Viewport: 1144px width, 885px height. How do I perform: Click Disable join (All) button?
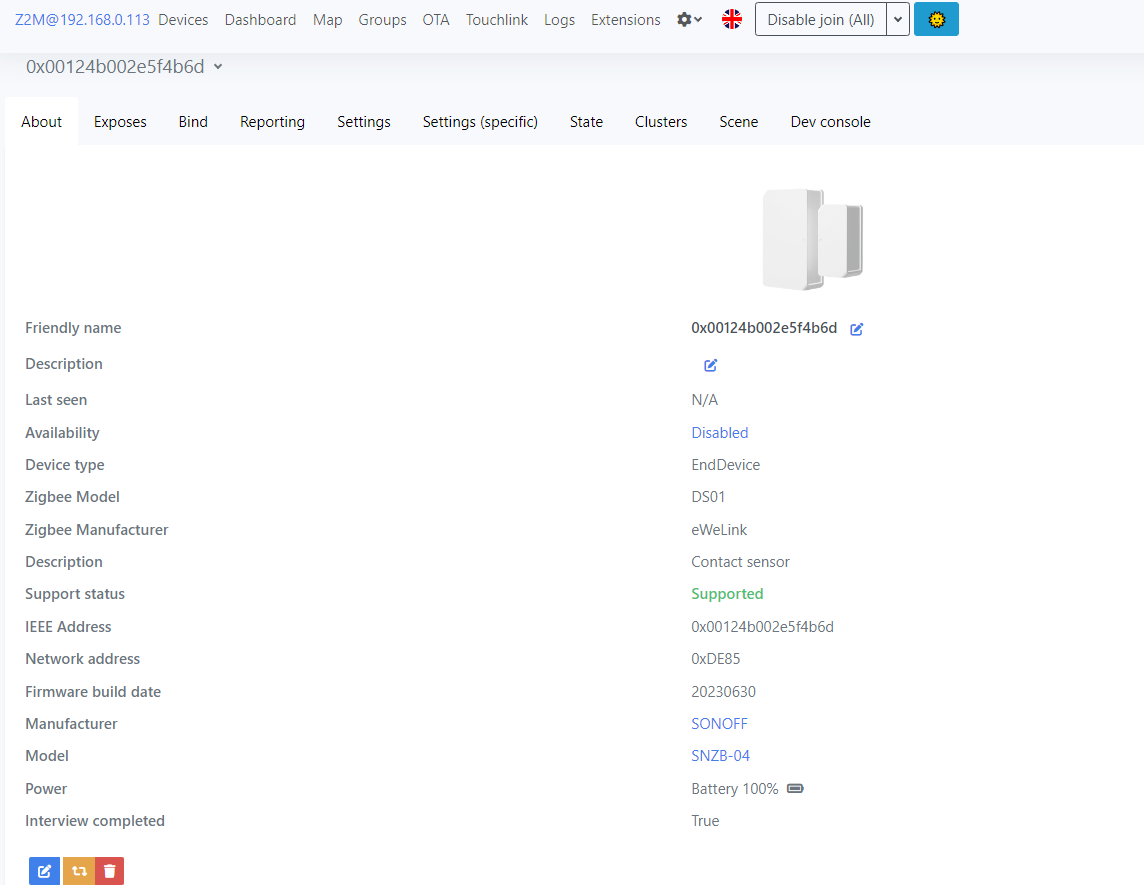coord(821,20)
